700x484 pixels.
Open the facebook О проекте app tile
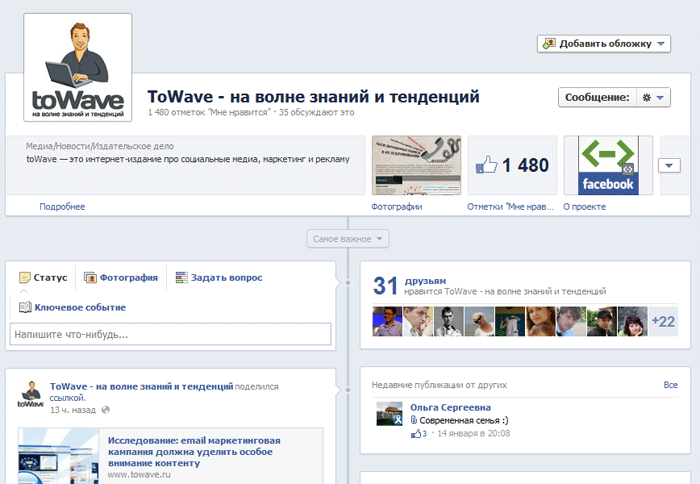click(x=608, y=165)
